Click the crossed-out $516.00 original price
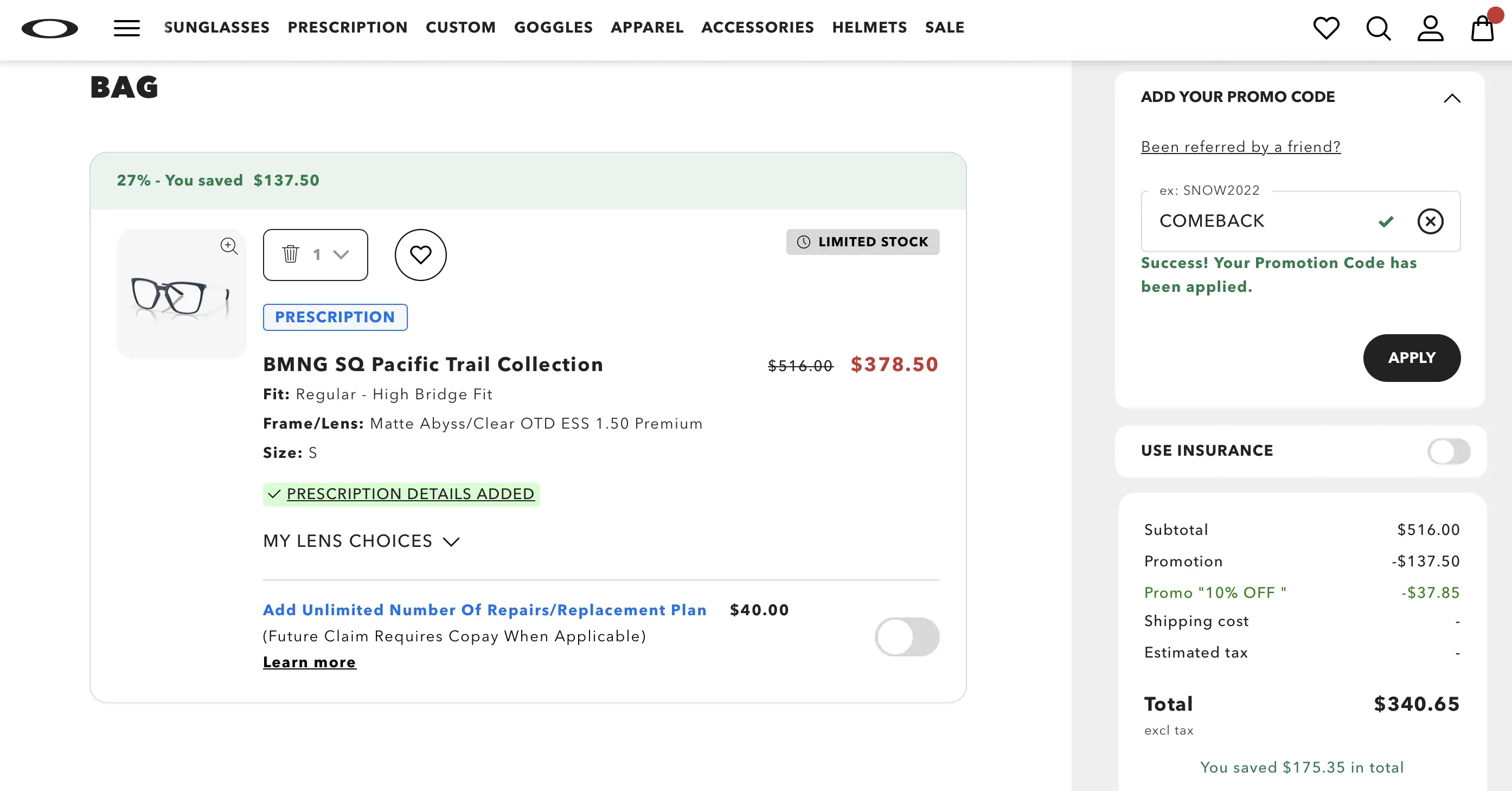This screenshot has width=1512, height=791. [800, 366]
